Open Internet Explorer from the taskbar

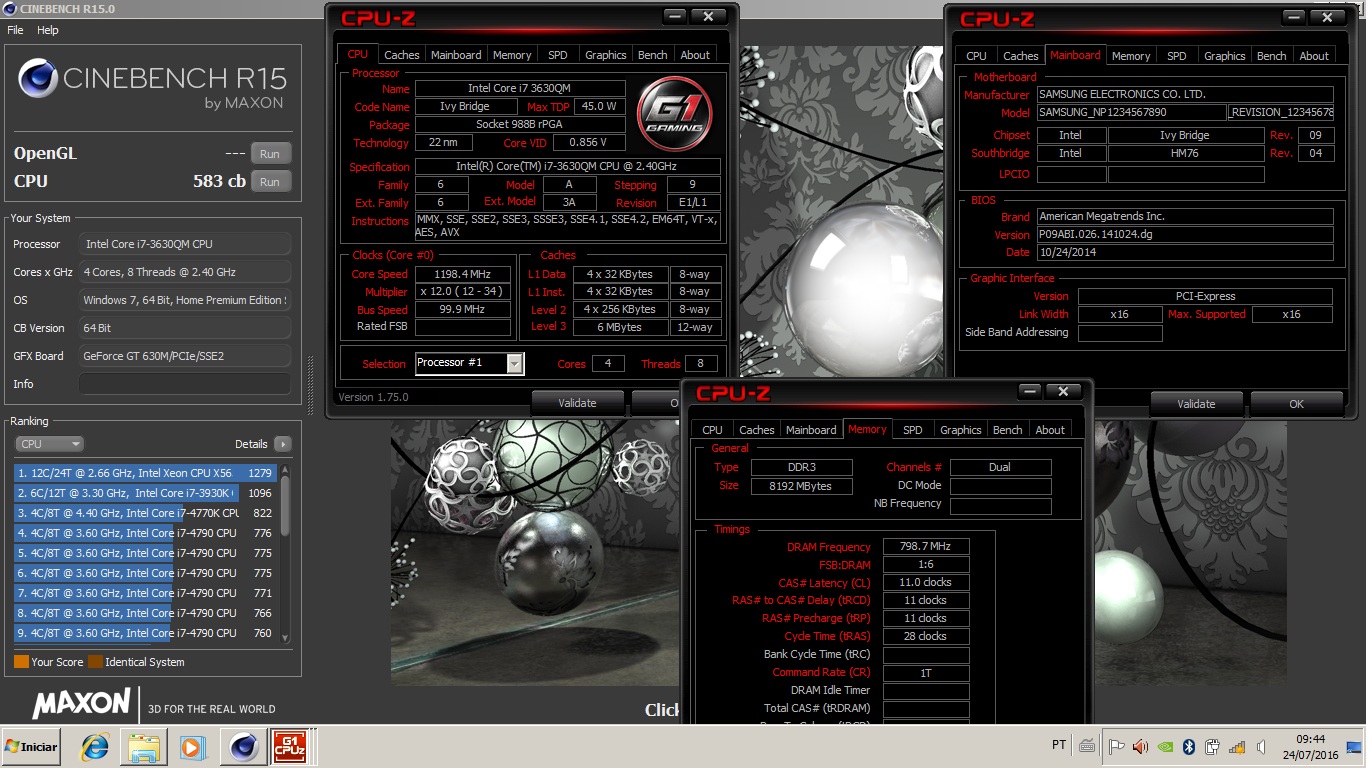coord(95,746)
